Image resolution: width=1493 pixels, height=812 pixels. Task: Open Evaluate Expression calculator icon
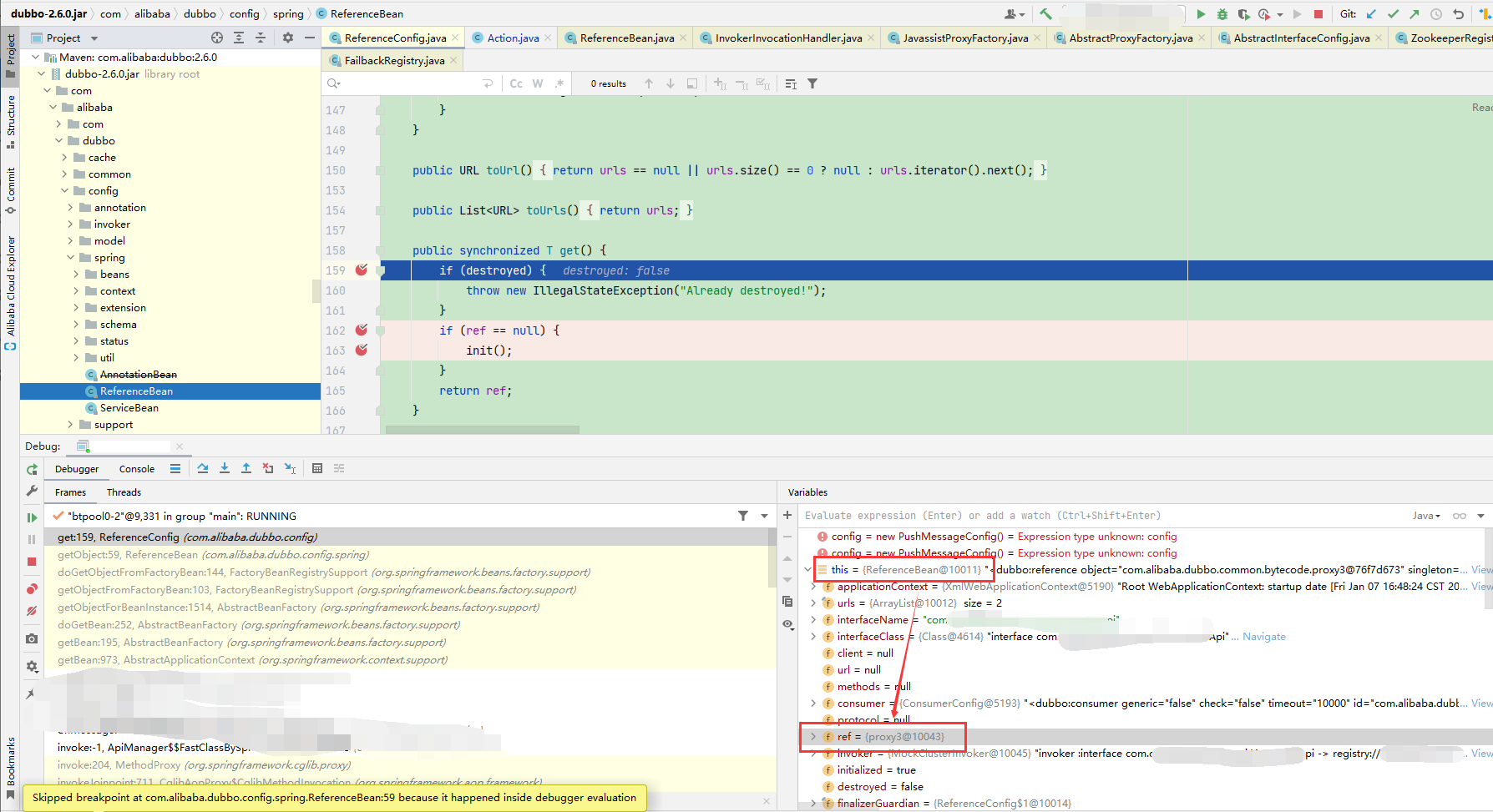pos(317,469)
